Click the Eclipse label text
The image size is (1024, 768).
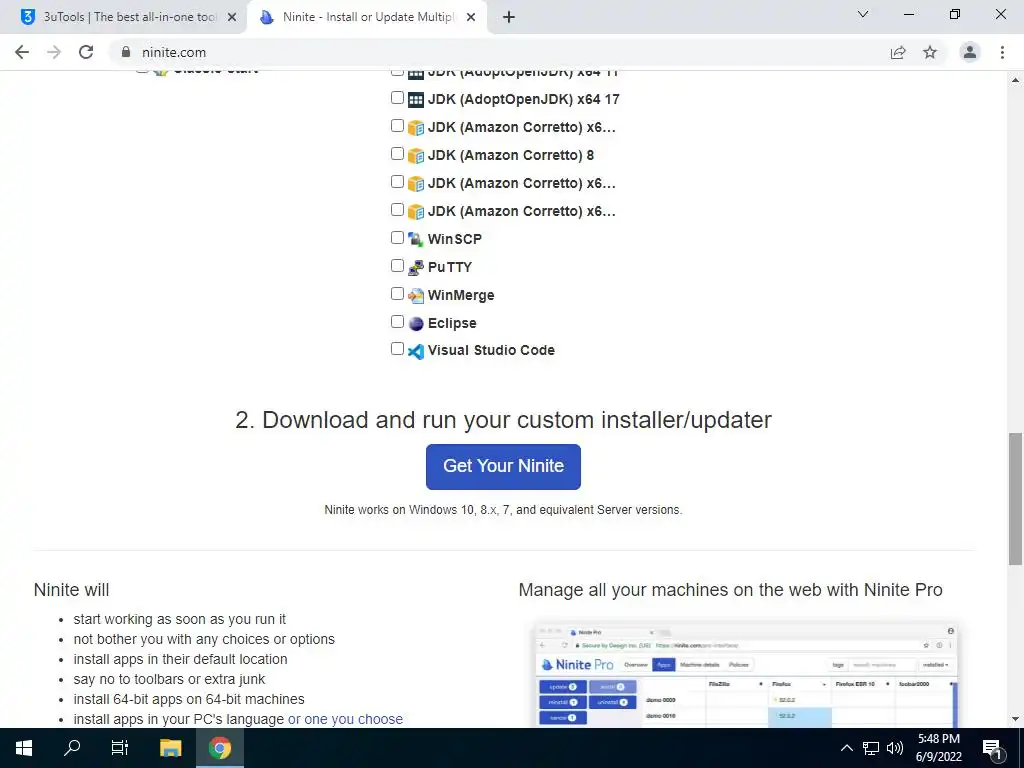pos(452,323)
